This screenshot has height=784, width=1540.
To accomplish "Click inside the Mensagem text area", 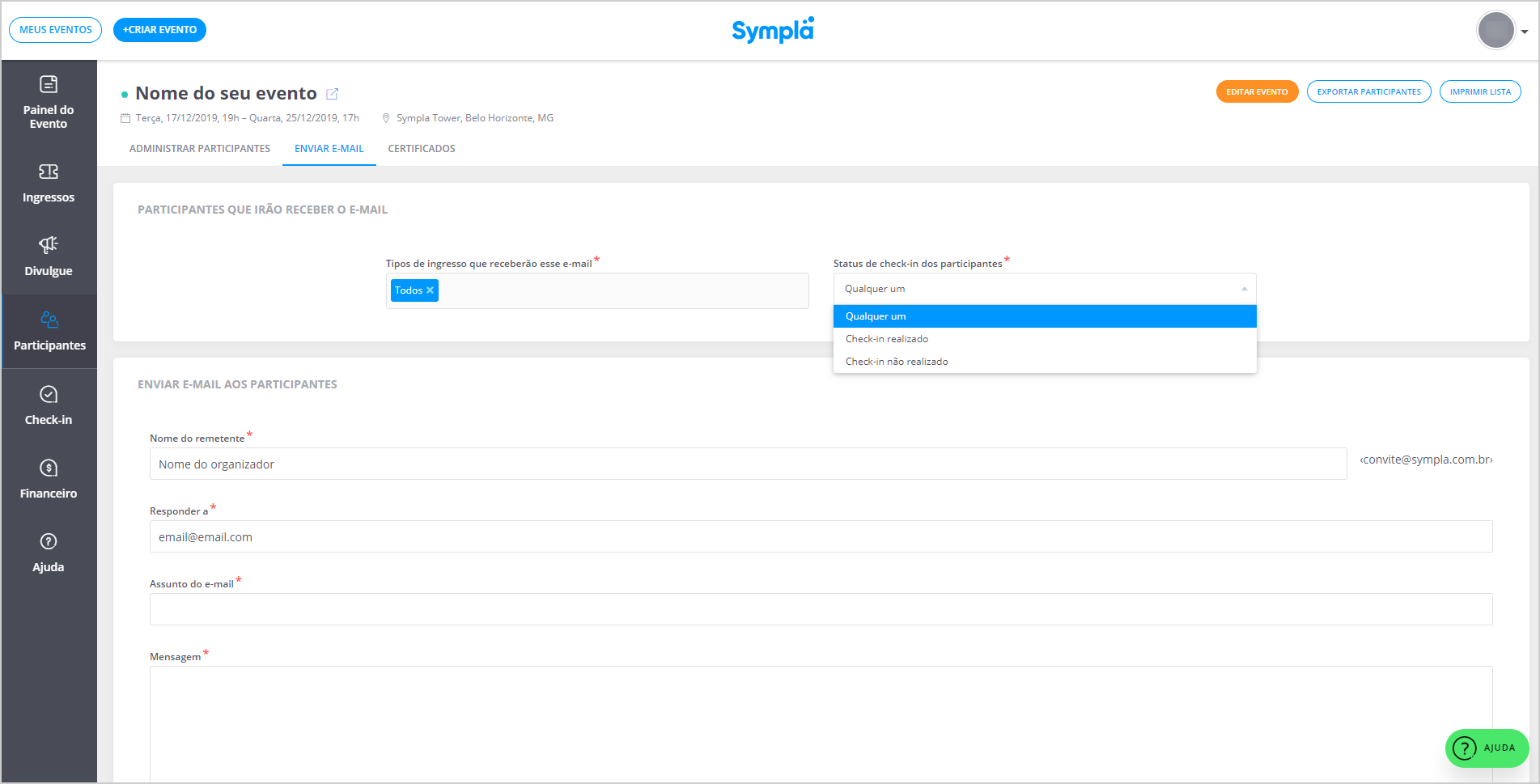I will click(821, 724).
